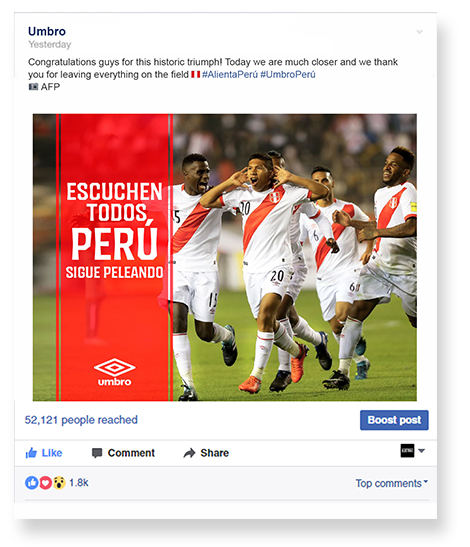Click the thumbs-up Like icon

click(31, 453)
